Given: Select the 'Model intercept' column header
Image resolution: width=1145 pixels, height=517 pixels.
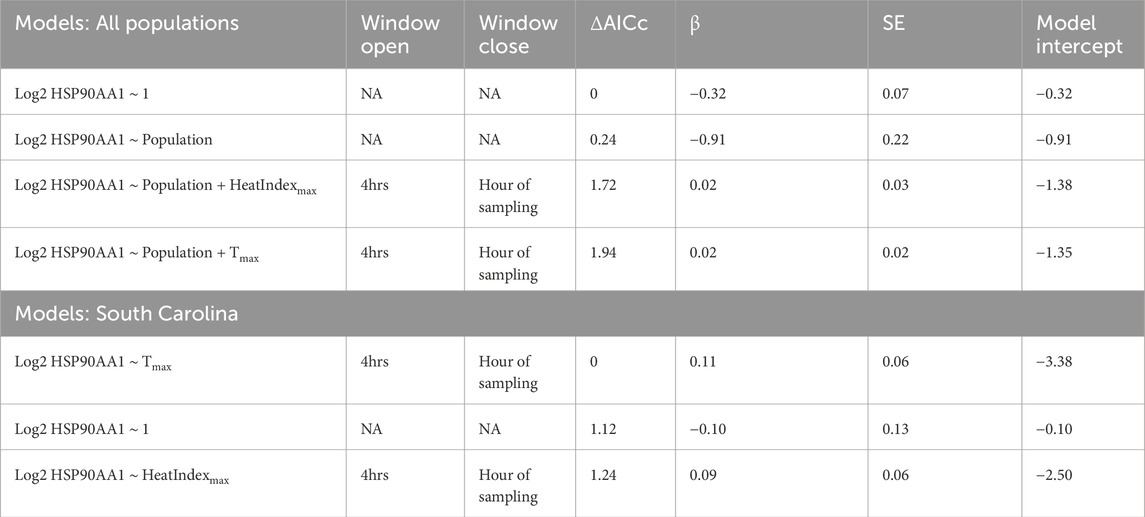Looking at the screenshot, I should 1084,34.
